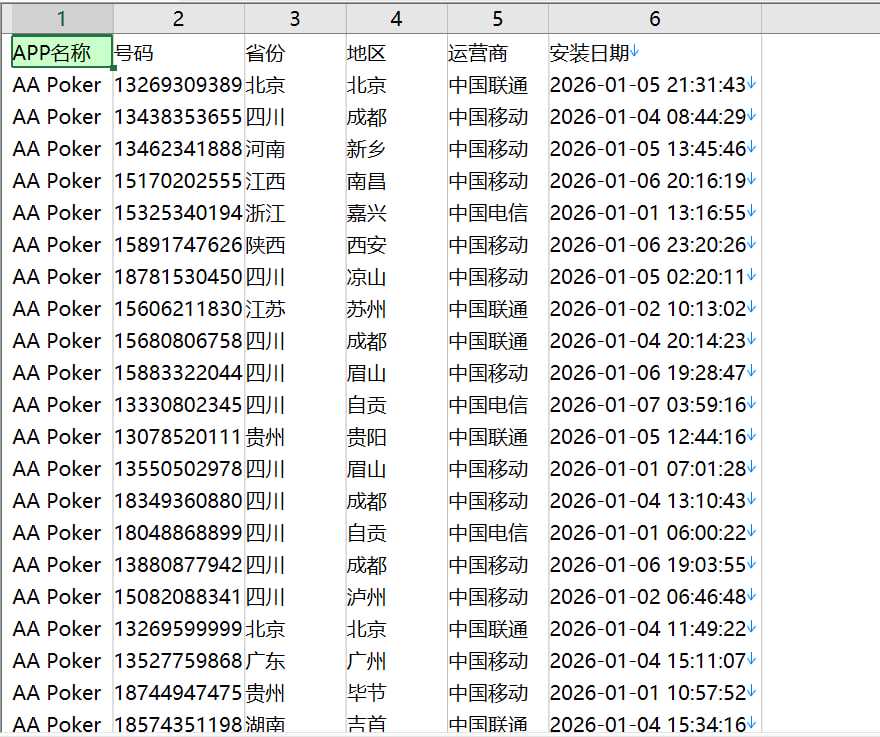Image resolution: width=880 pixels, height=737 pixels.
Task: Click the 新乡 region cell
Action: coord(396,149)
